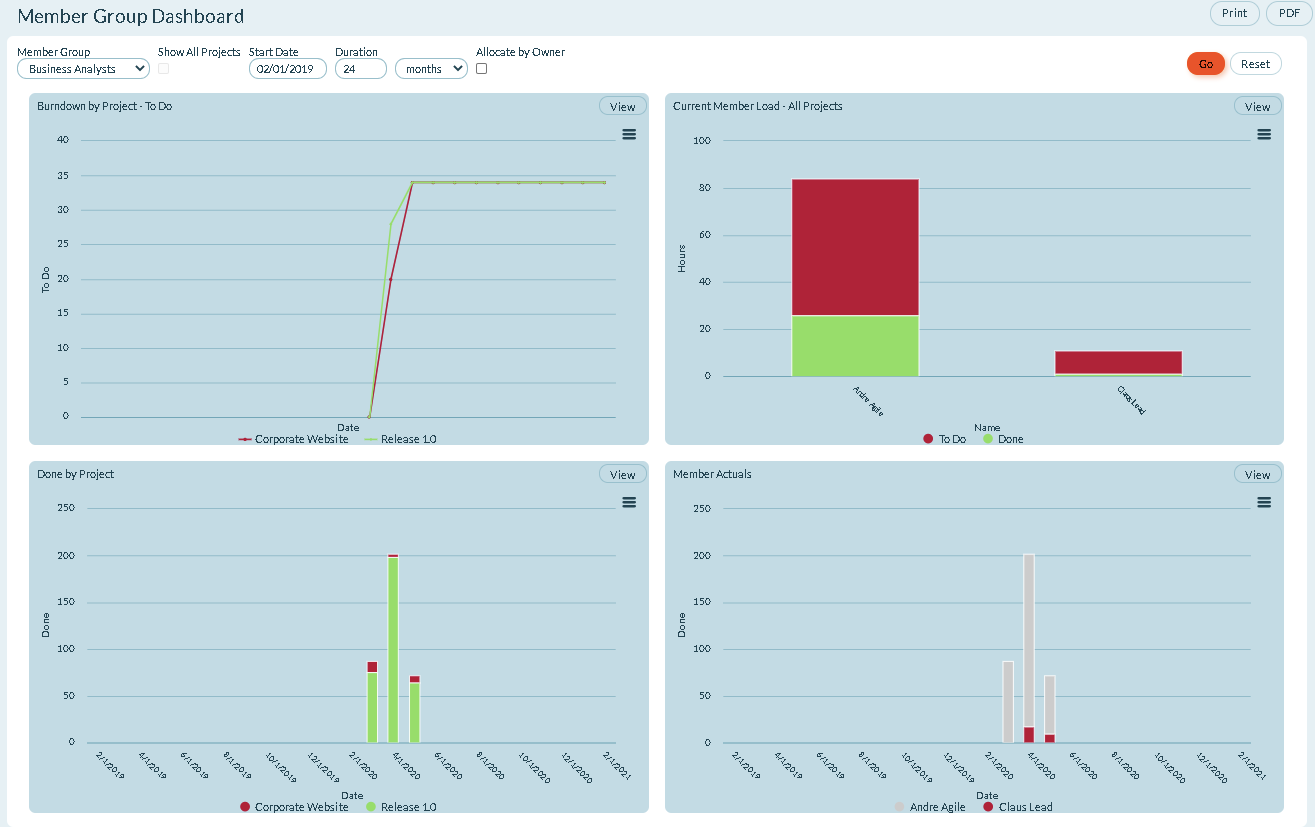Image resolution: width=1315 pixels, height=827 pixels.
Task: Click Andre Agile's red To Do bar segment
Action: [x=855, y=247]
